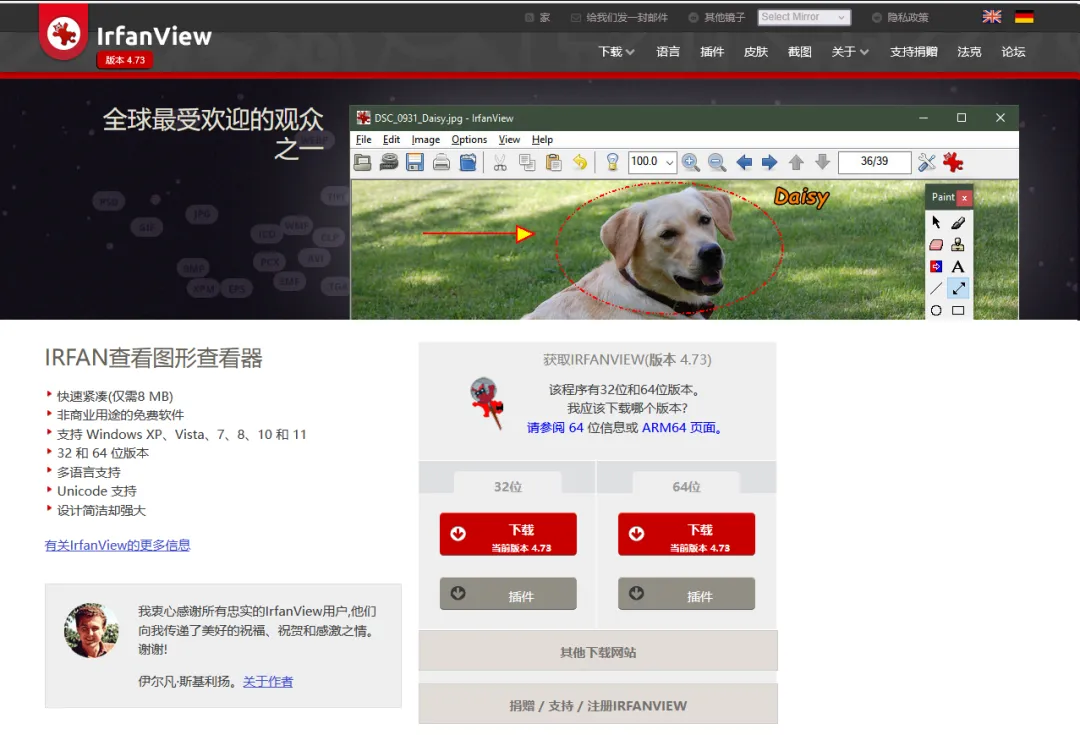The height and width of the screenshot is (735, 1080).
Task: Select the Paint panel line tool
Action: (x=936, y=289)
